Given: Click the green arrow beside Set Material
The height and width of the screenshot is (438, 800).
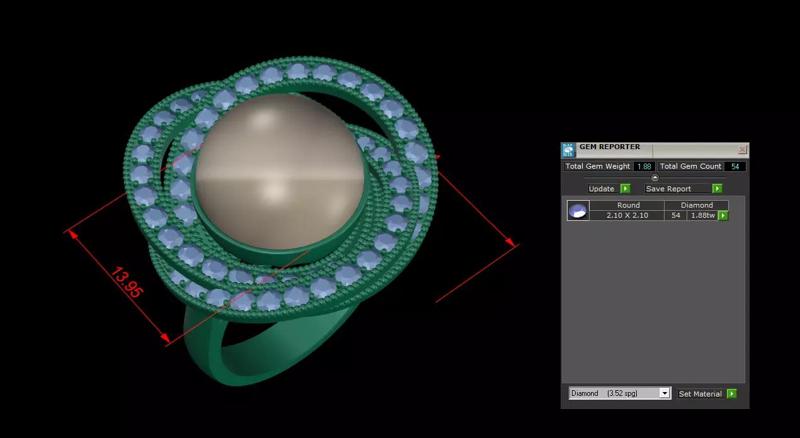Looking at the screenshot, I should [x=732, y=394].
